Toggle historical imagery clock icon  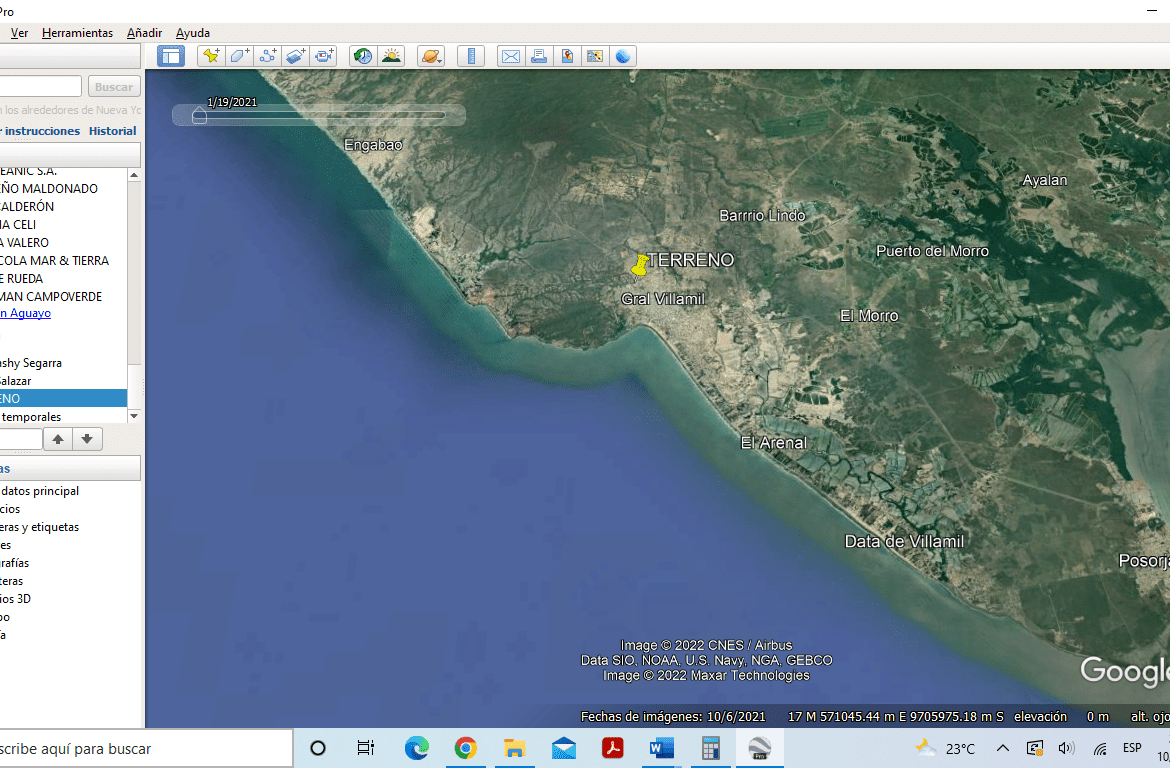pos(363,56)
